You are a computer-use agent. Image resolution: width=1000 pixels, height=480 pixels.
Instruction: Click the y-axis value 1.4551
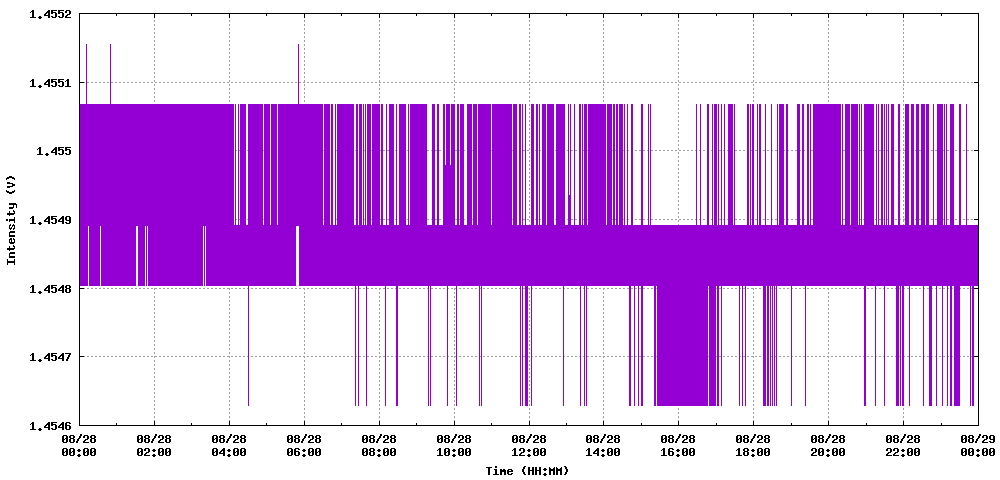50,83
